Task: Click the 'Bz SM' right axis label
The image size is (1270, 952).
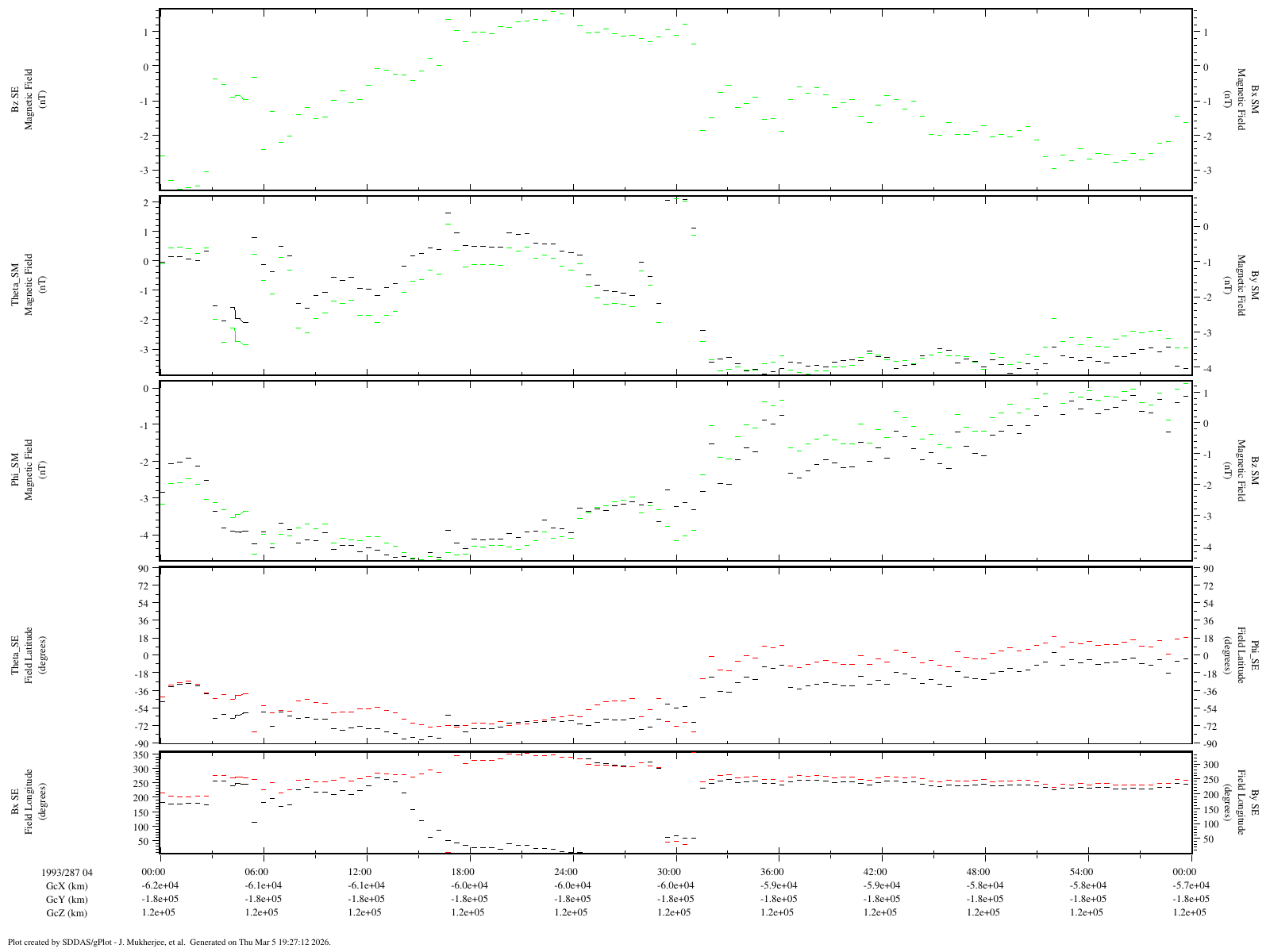Action: point(1255,470)
